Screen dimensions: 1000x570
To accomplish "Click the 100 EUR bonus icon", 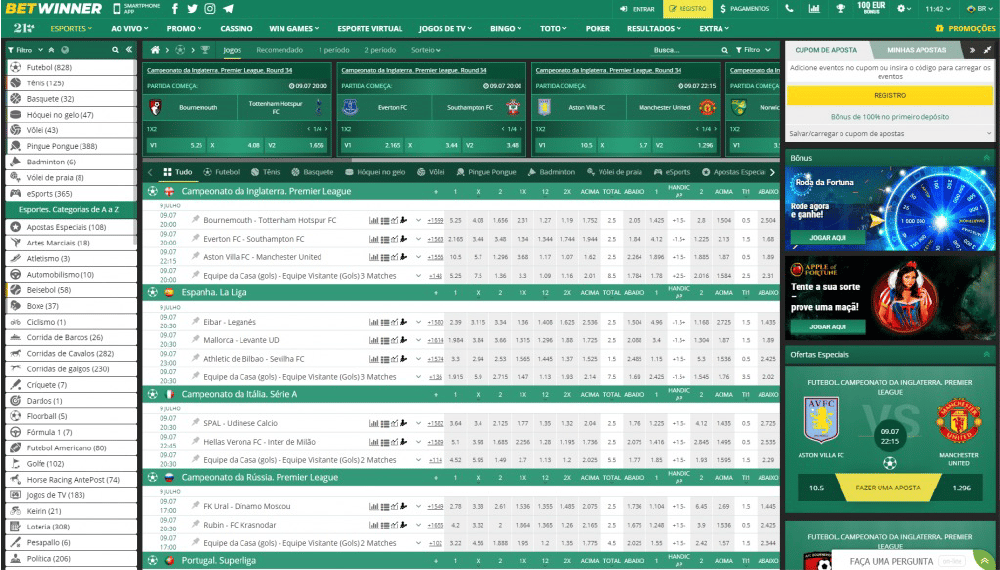I will pos(871,8).
